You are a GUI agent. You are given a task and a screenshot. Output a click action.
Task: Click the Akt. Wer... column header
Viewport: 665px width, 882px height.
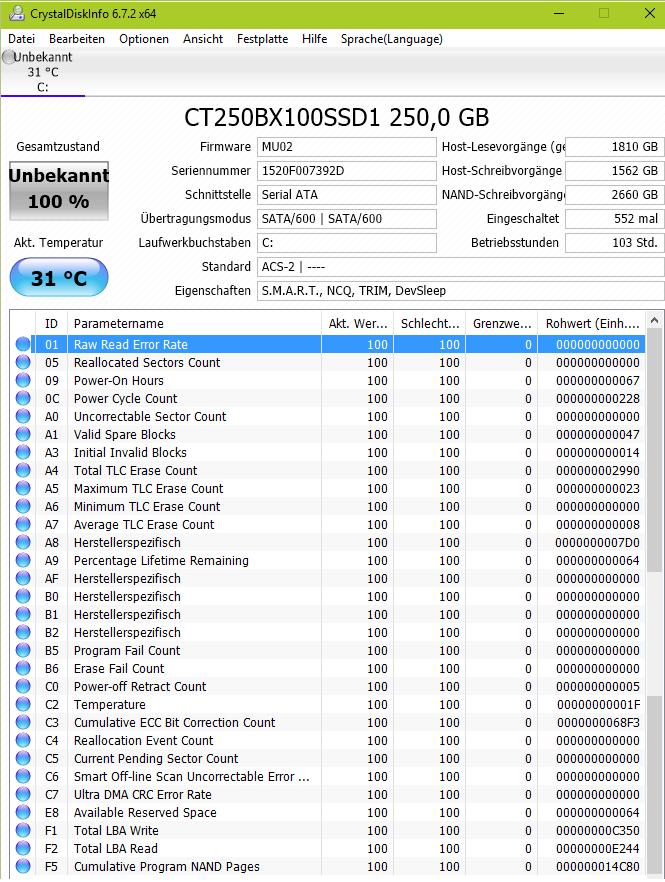click(358, 323)
